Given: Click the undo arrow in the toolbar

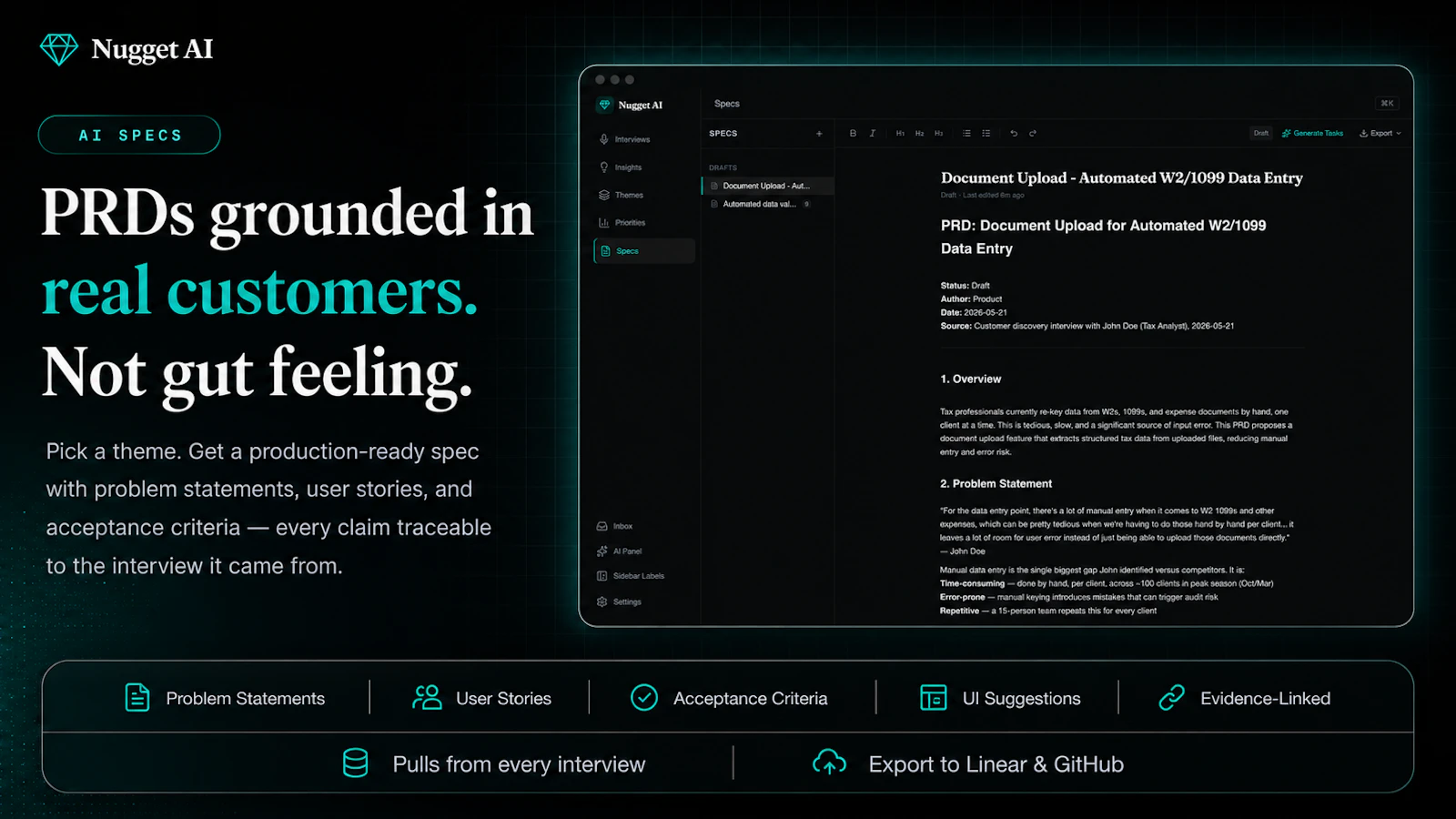Looking at the screenshot, I should point(1014,133).
